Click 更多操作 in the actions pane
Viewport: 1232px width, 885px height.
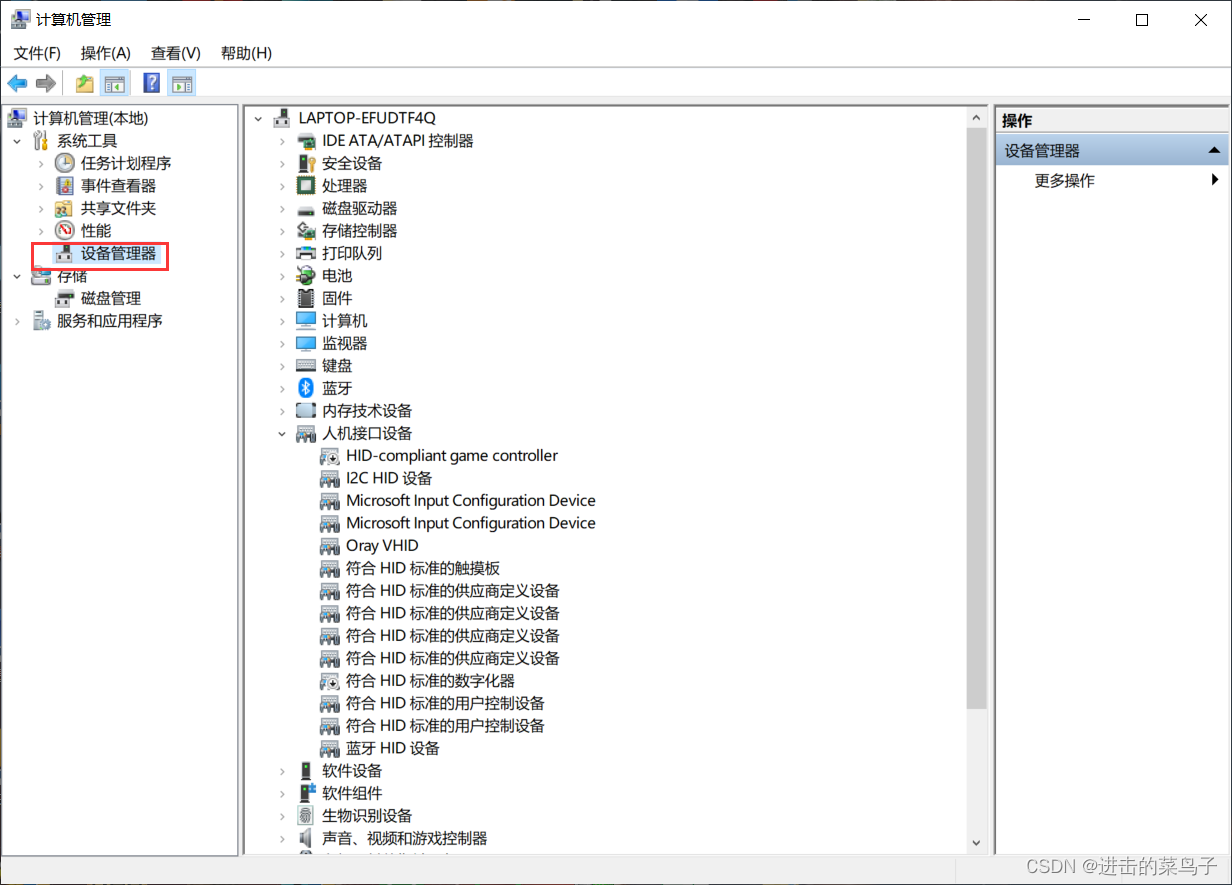[x=1065, y=181]
